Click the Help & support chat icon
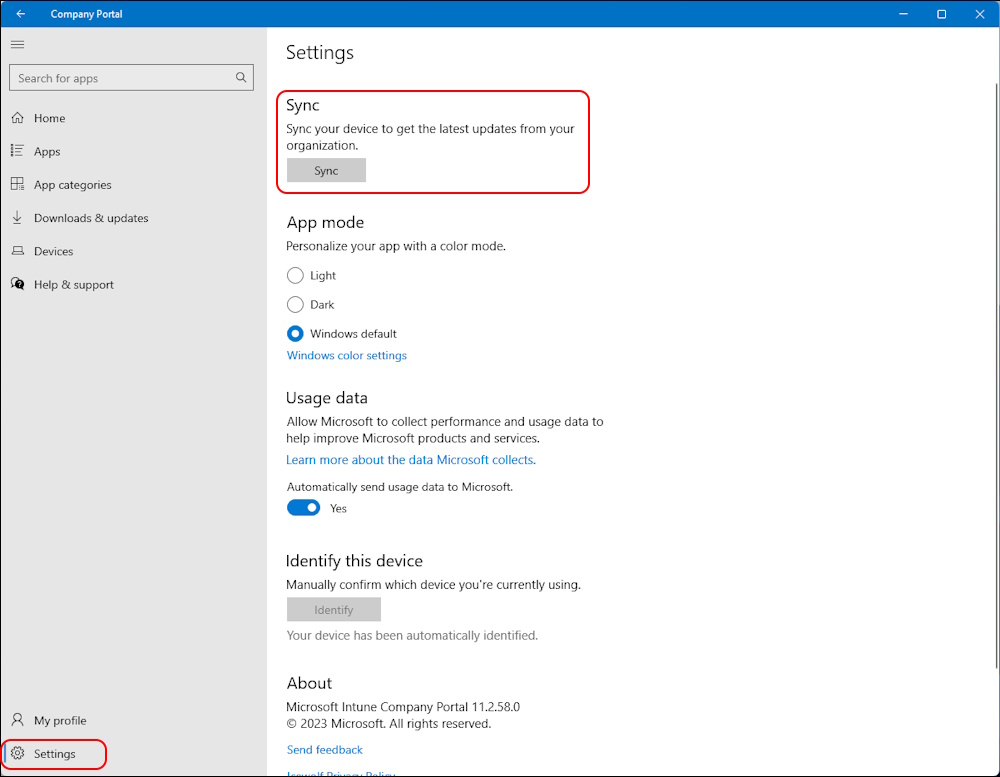Viewport: 1000px width, 777px height. click(x=17, y=284)
